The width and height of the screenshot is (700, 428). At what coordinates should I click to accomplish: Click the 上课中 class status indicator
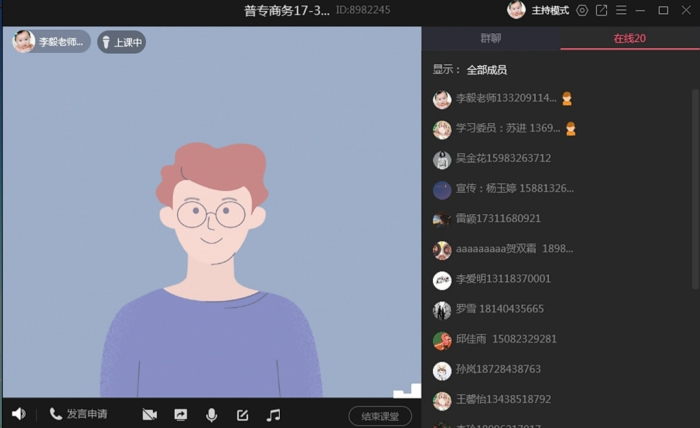click(x=122, y=42)
